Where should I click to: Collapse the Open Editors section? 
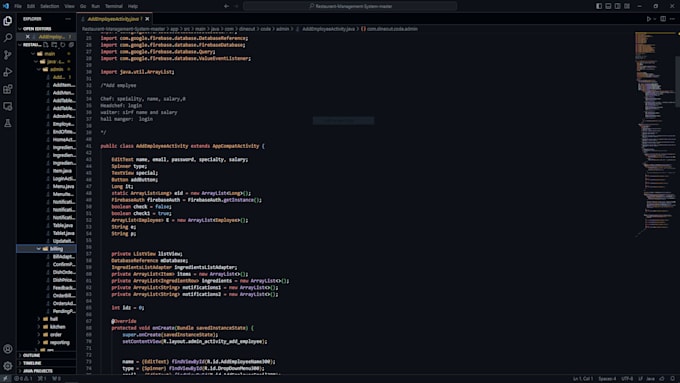click(47, 29)
